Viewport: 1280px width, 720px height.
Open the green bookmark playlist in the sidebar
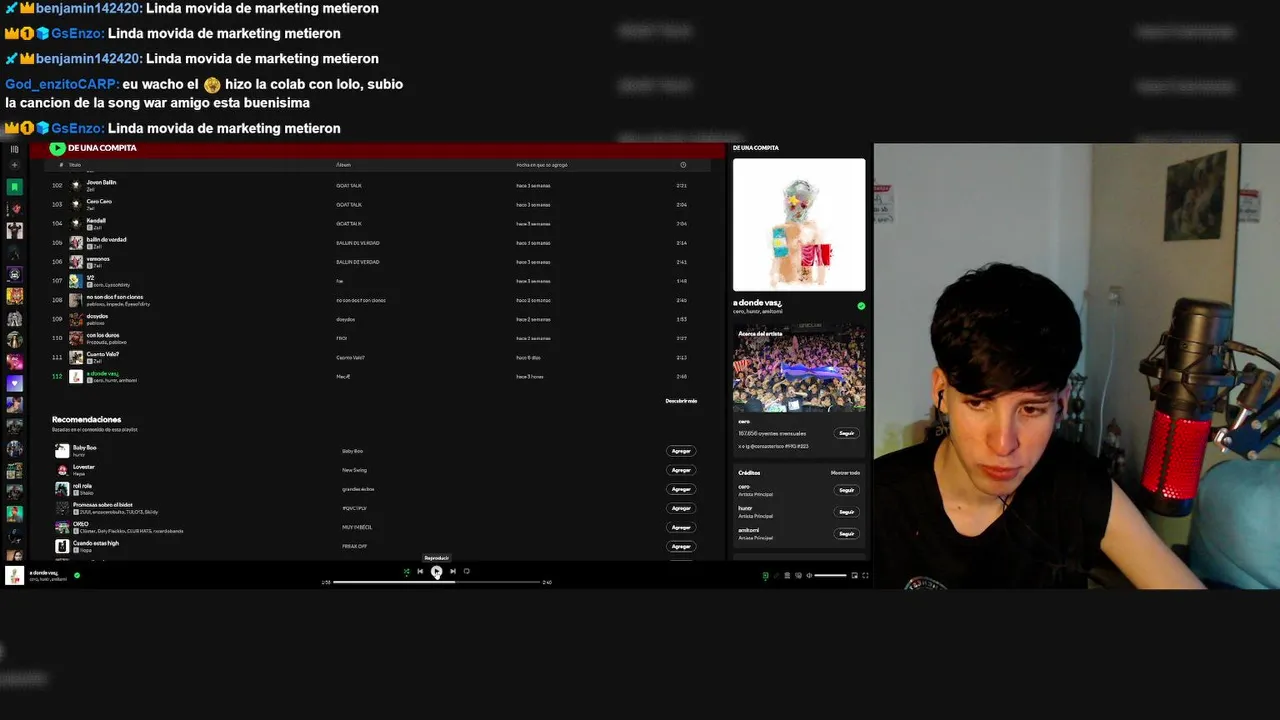[x=14, y=187]
